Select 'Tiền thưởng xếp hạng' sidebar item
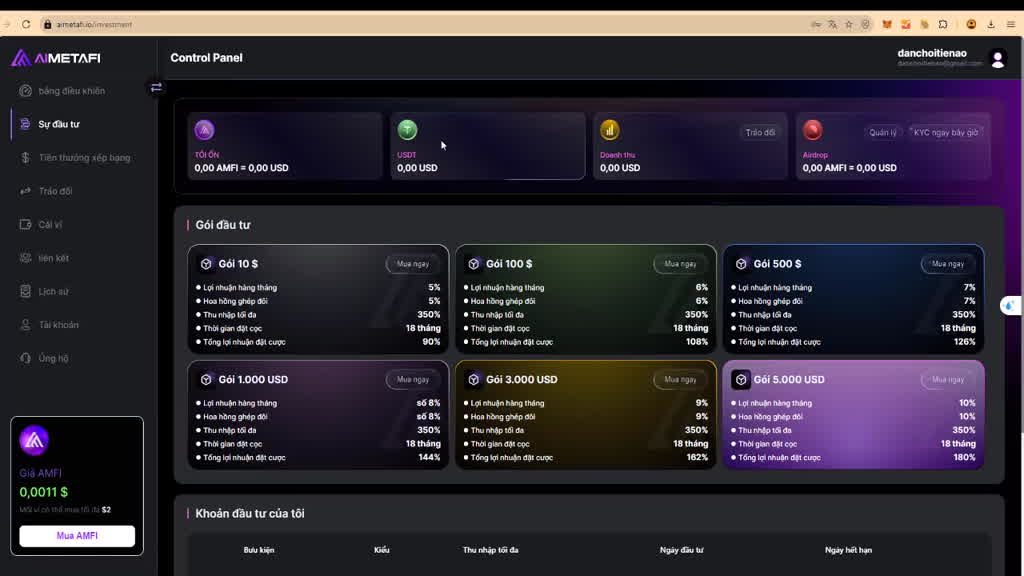This screenshot has height=576, width=1024. click(x=84, y=158)
